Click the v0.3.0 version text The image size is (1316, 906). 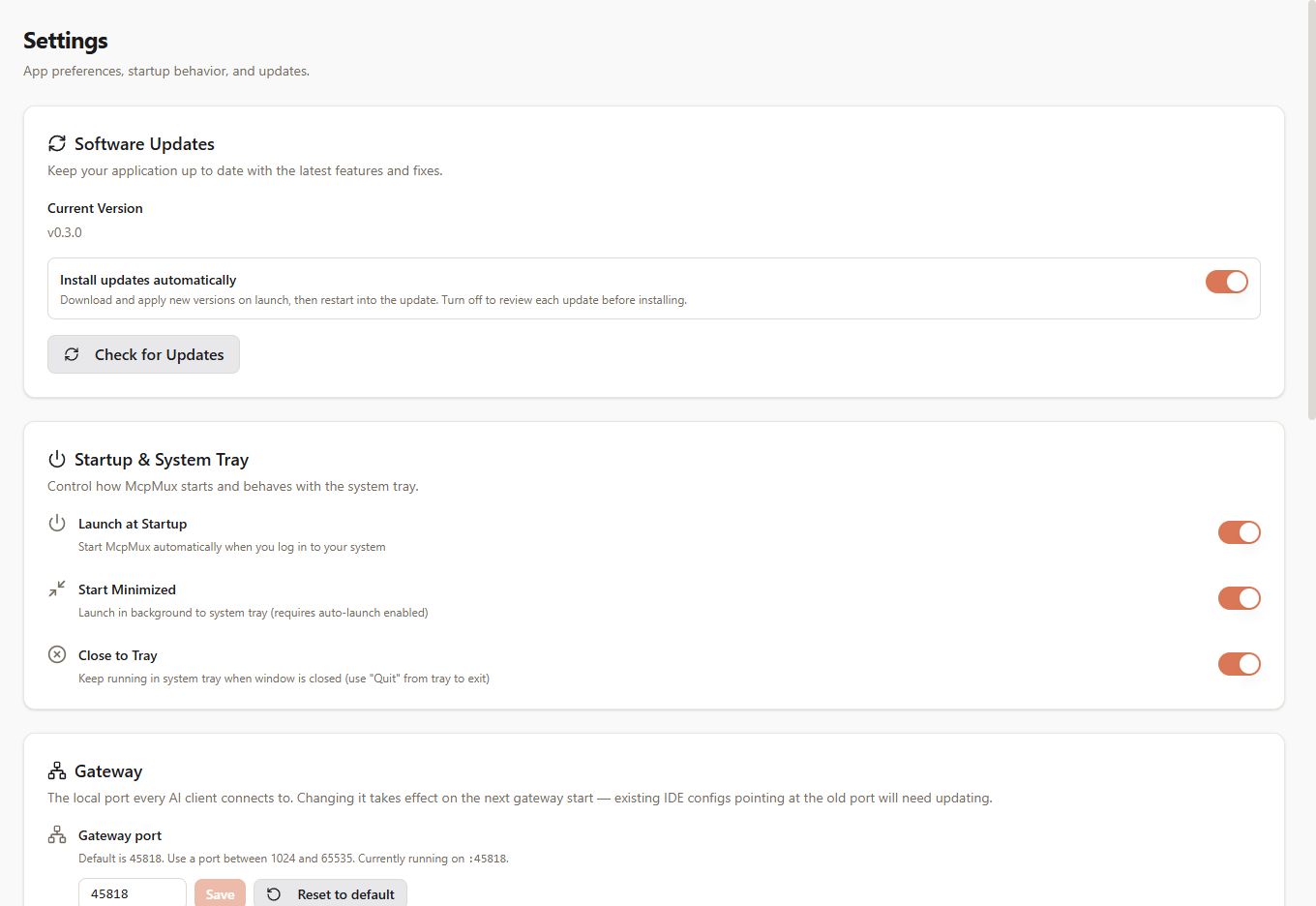click(x=65, y=232)
